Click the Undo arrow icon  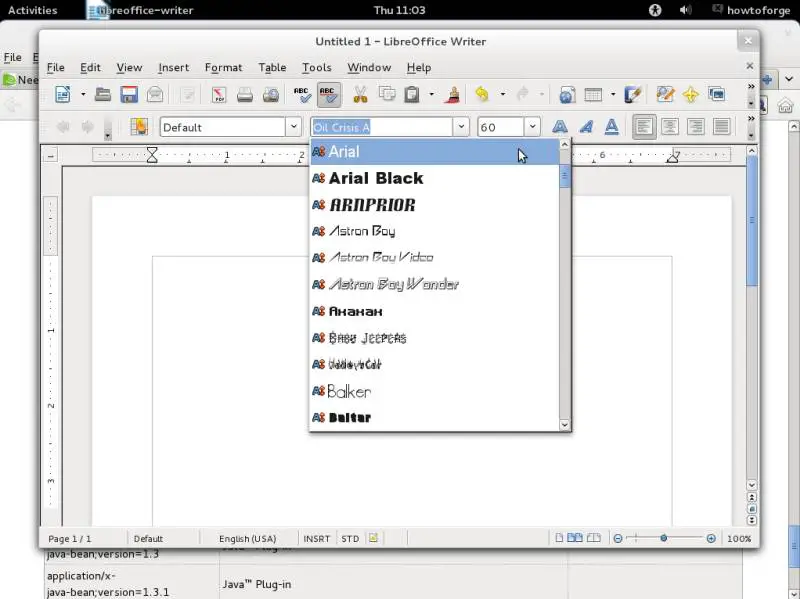pos(482,94)
